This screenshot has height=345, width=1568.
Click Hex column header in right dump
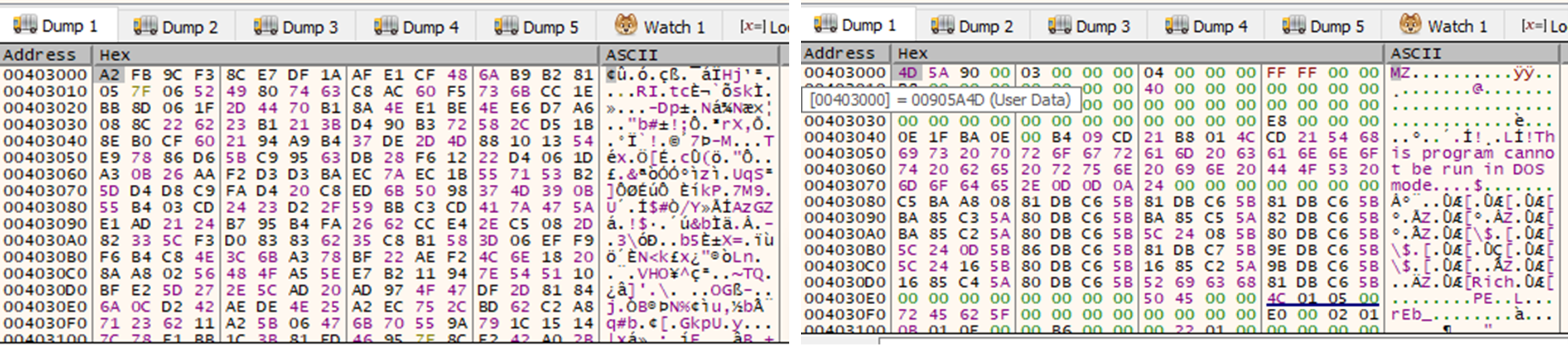pos(1137,53)
